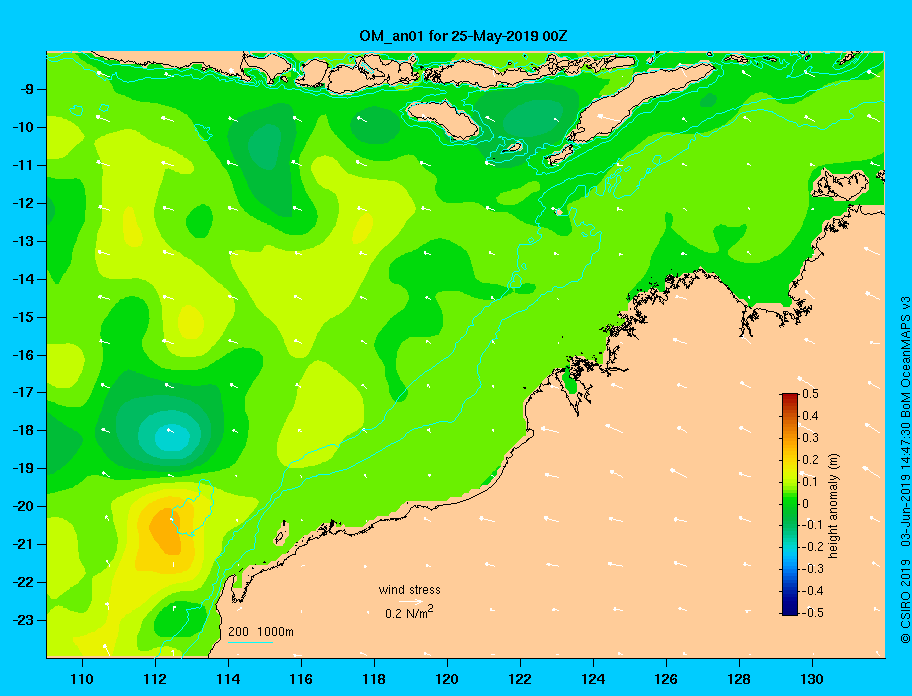Click the '-22' latitude axis label
Viewport: 912px width, 696px height.
tap(23, 582)
